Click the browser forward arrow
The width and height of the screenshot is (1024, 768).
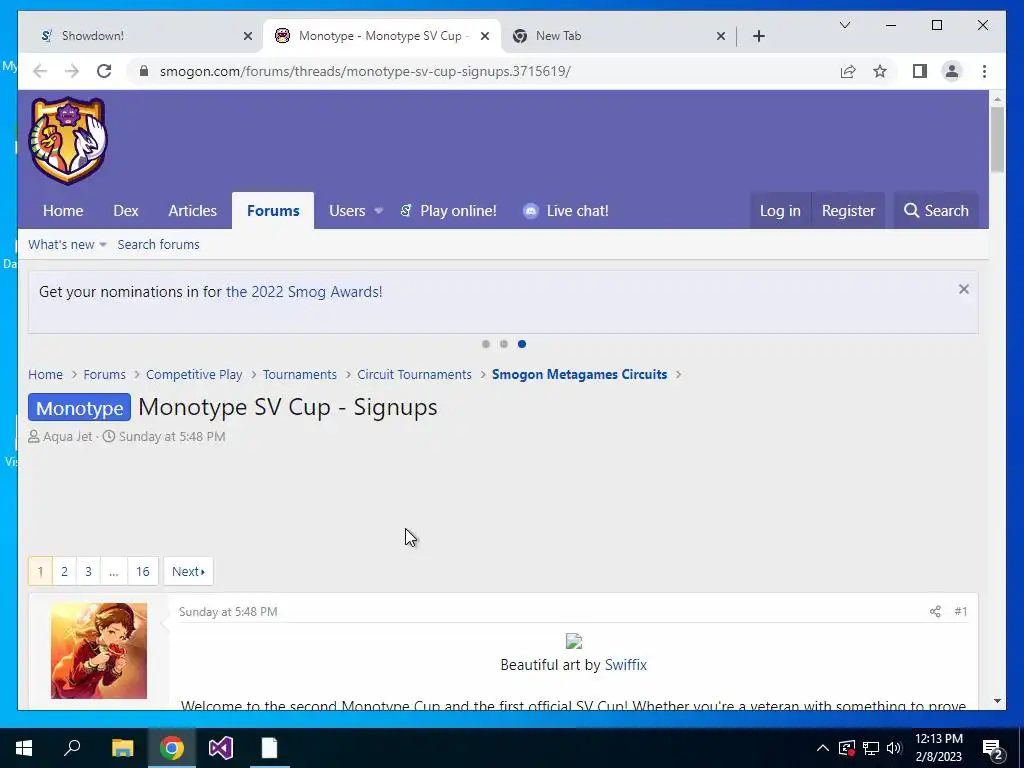coord(72,71)
